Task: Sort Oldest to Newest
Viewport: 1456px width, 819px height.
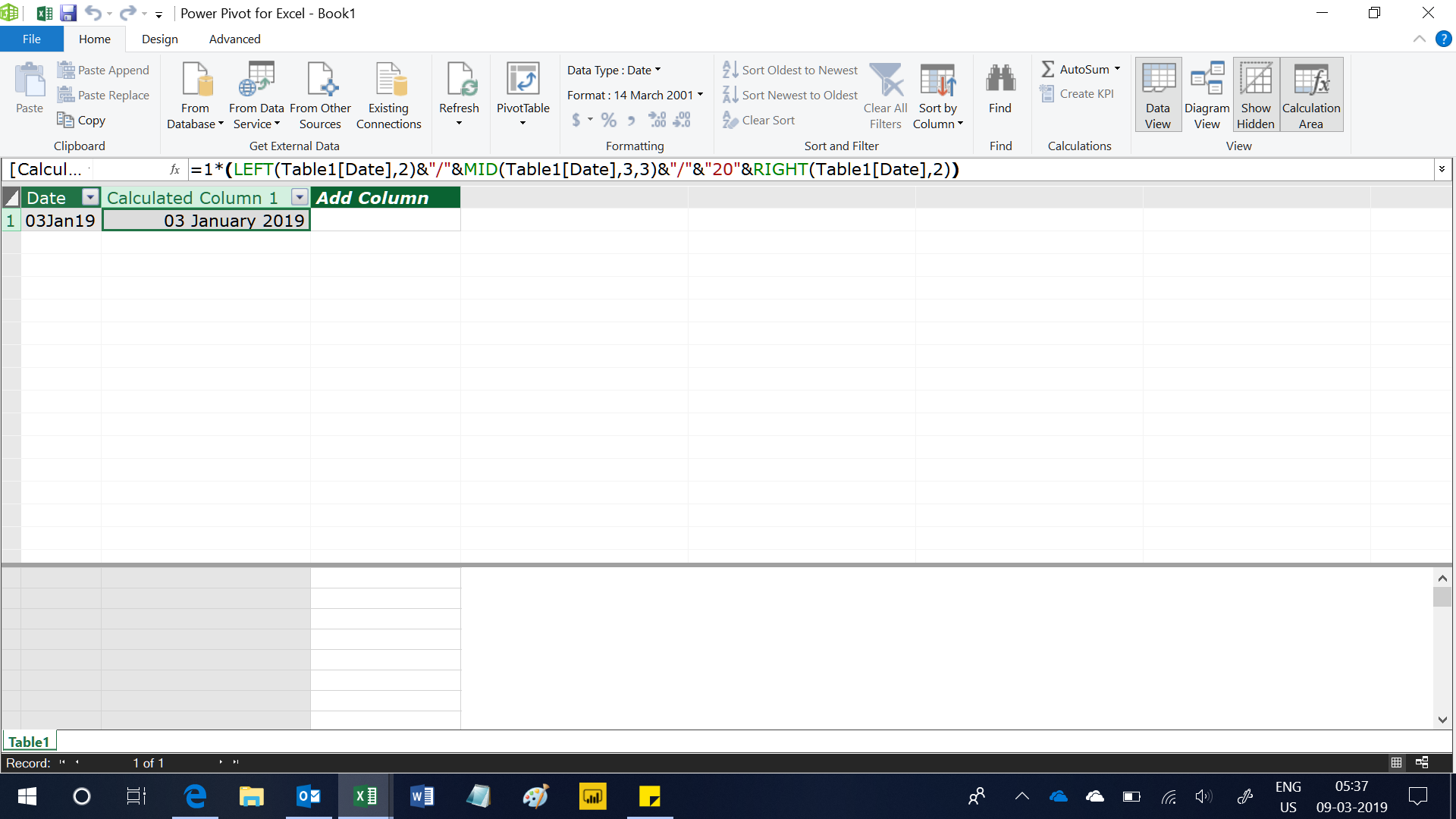Action: click(789, 70)
